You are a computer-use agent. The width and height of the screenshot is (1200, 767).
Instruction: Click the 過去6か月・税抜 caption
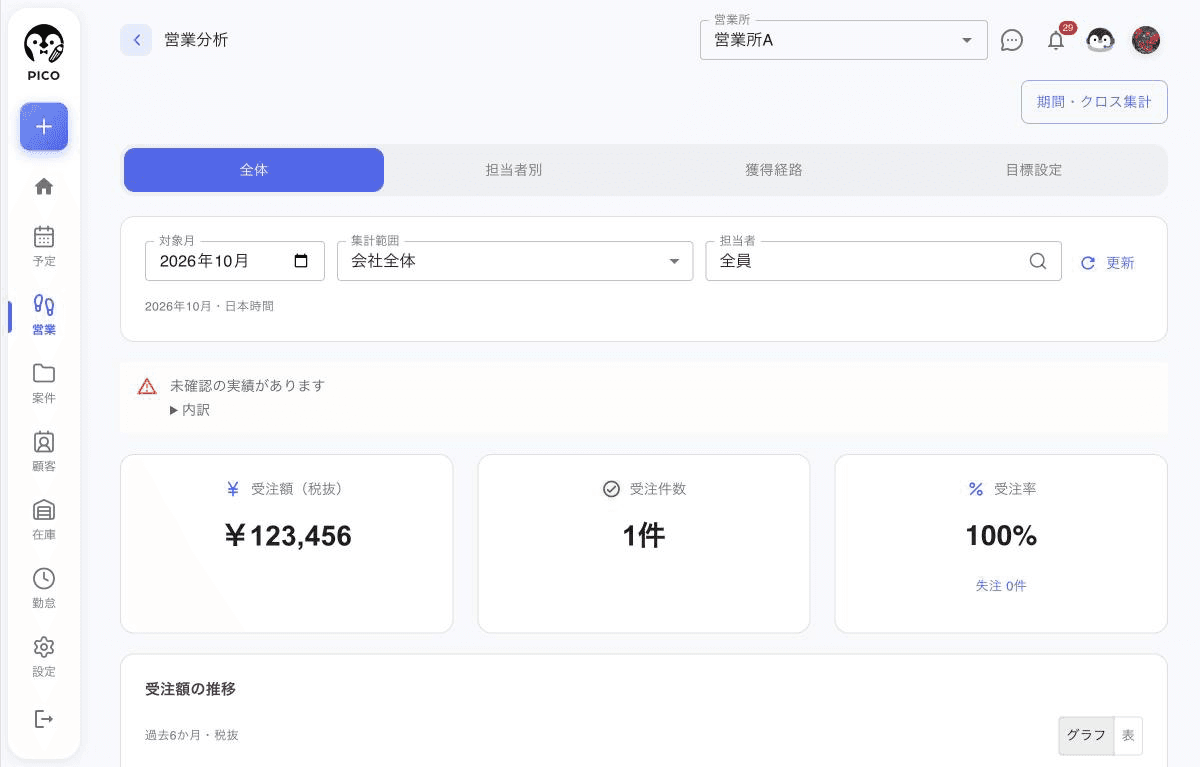click(x=192, y=735)
